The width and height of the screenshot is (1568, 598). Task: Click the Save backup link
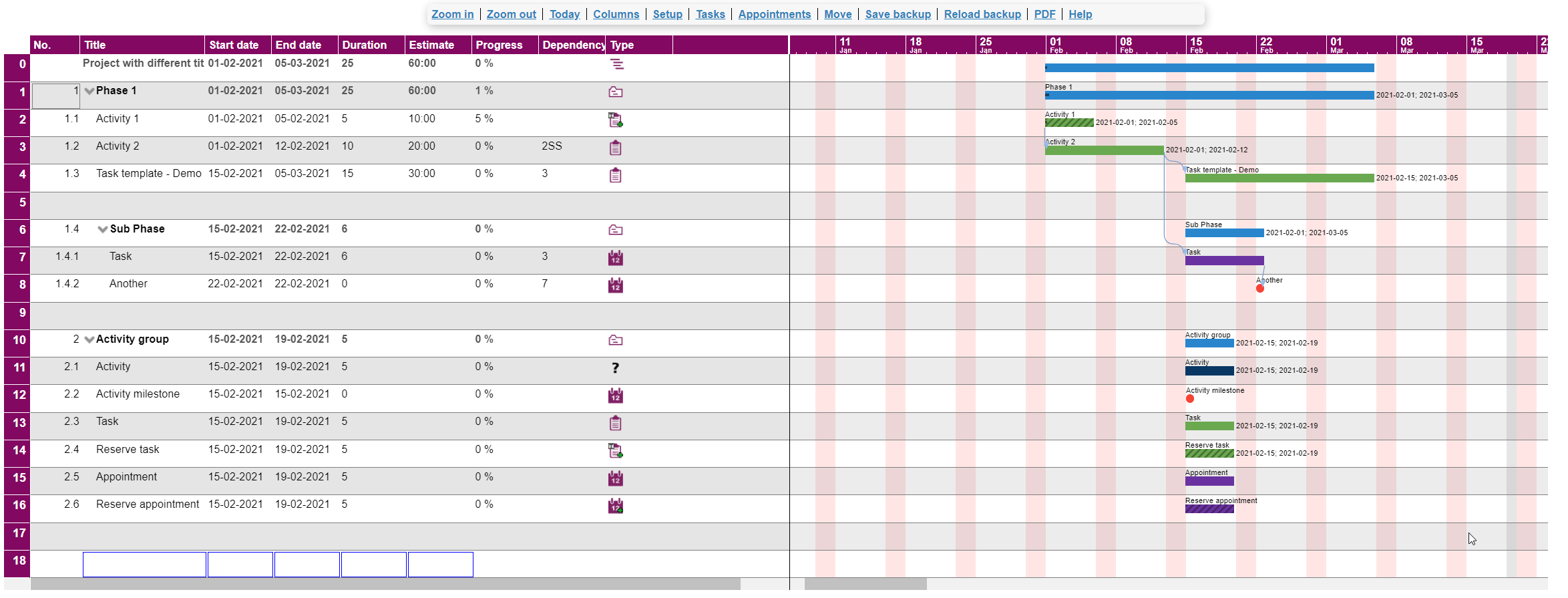tap(898, 14)
